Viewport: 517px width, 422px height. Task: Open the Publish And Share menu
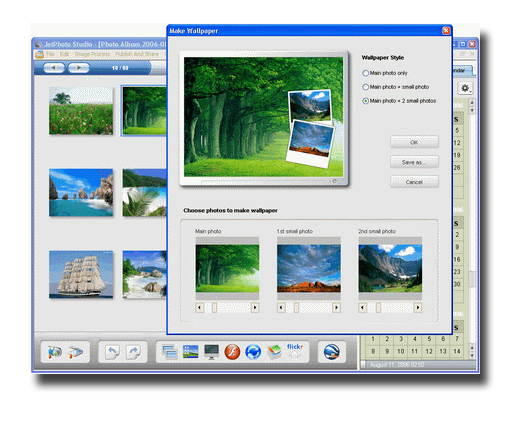click(x=137, y=54)
